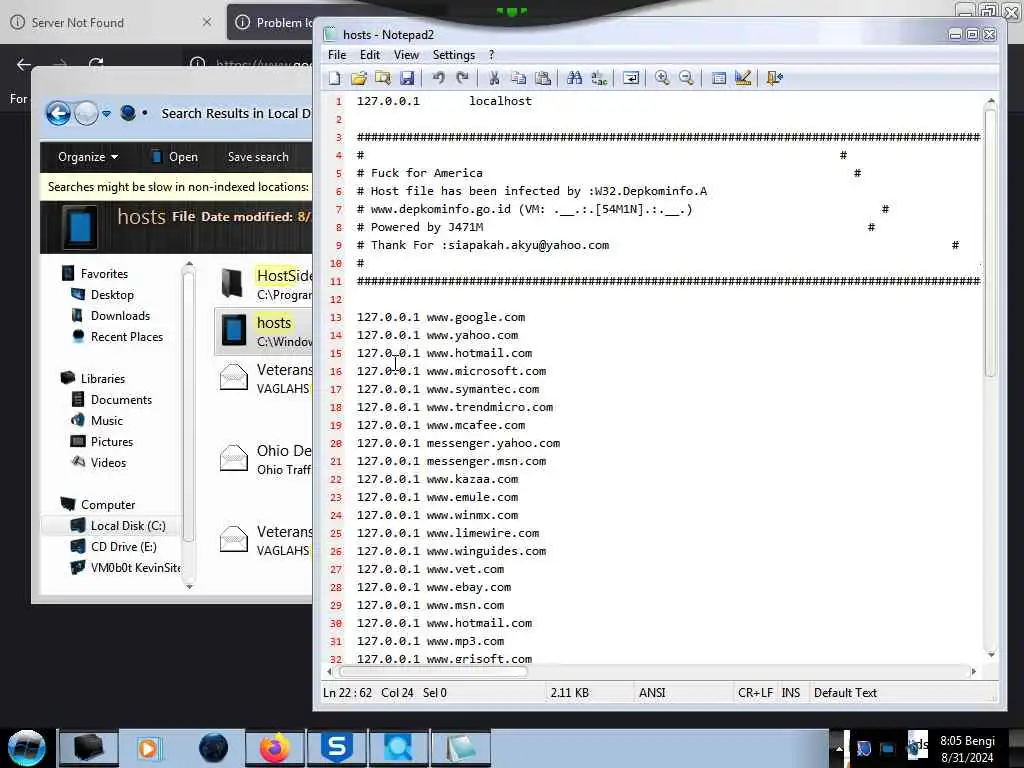Image resolution: width=1024 pixels, height=768 pixels.
Task: Open the Documents library
Action: tap(121, 400)
